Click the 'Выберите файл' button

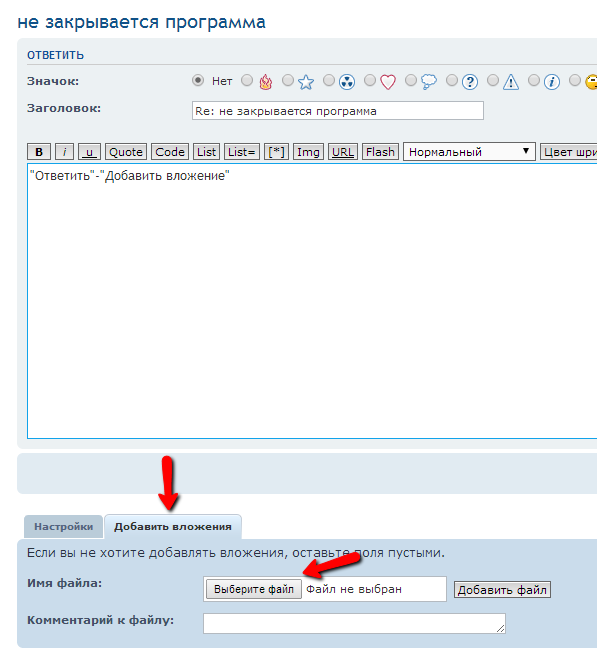pos(254,589)
